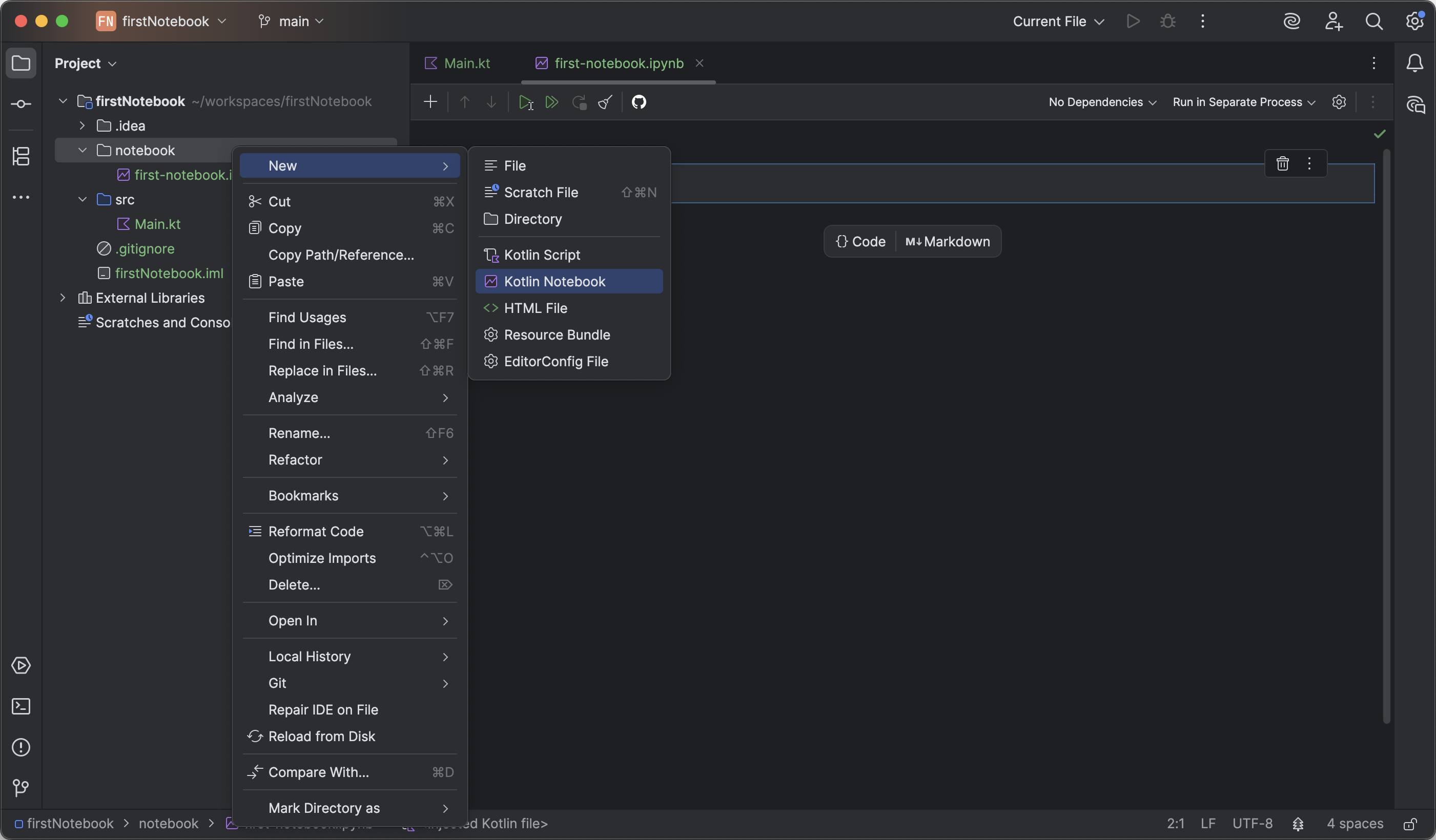Click UTF-8 encoding in status bar

pos(1253,824)
